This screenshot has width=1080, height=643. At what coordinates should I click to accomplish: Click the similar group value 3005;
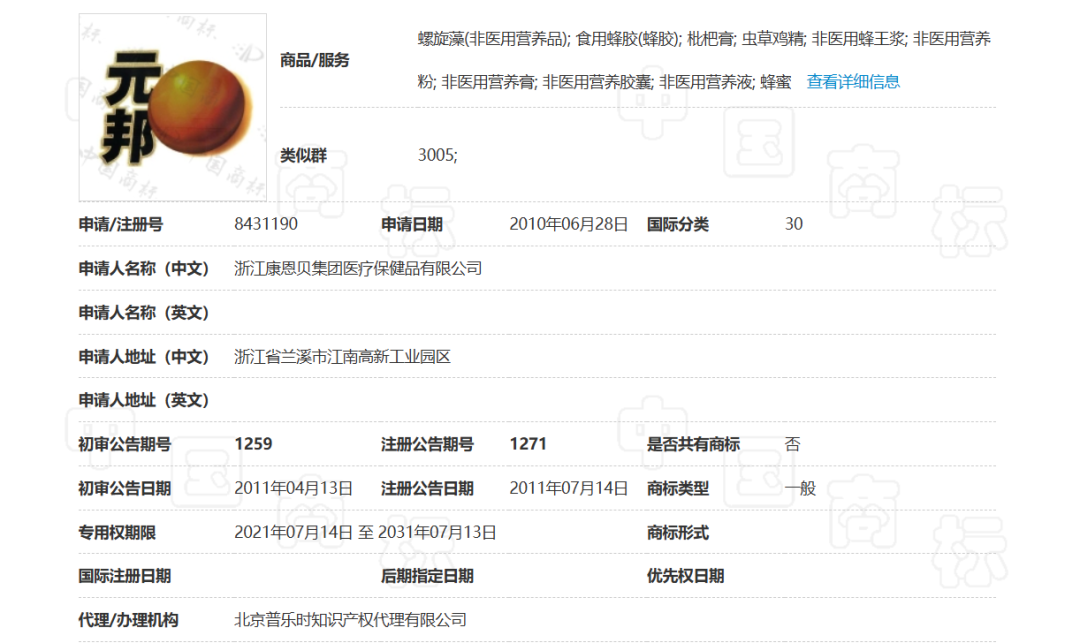pos(437,155)
